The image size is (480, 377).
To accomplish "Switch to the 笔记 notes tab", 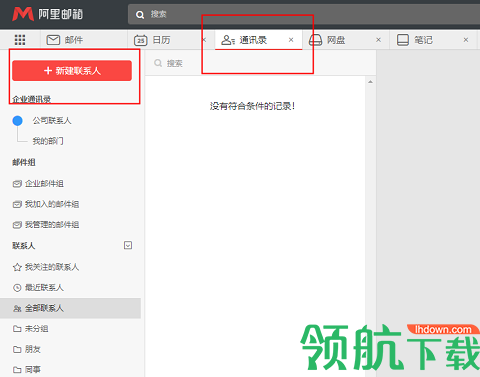I will [x=423, y=40].
